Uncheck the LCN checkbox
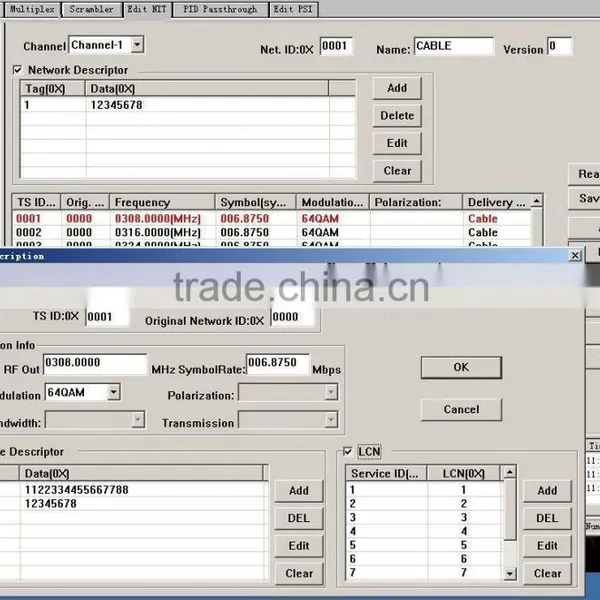600x600 pixels. (347, 452)
